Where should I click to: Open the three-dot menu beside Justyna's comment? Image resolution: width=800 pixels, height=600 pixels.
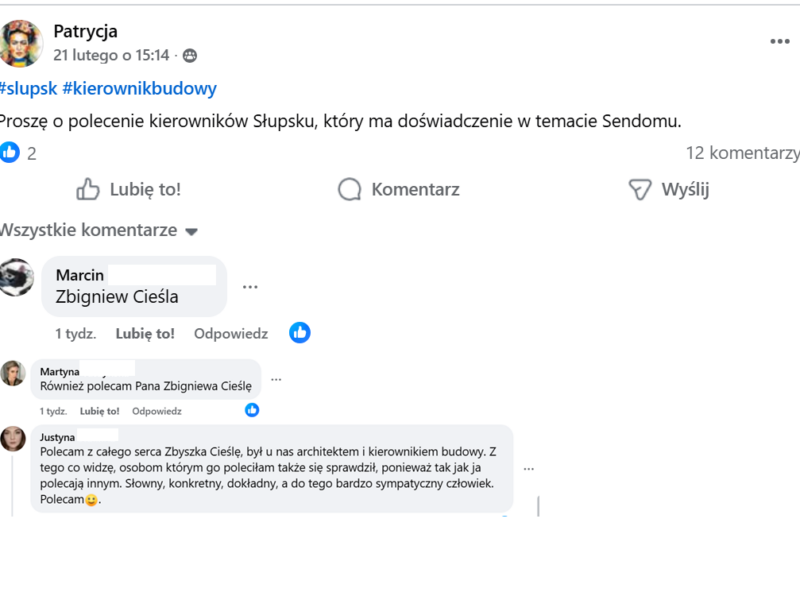click(528, 468)
